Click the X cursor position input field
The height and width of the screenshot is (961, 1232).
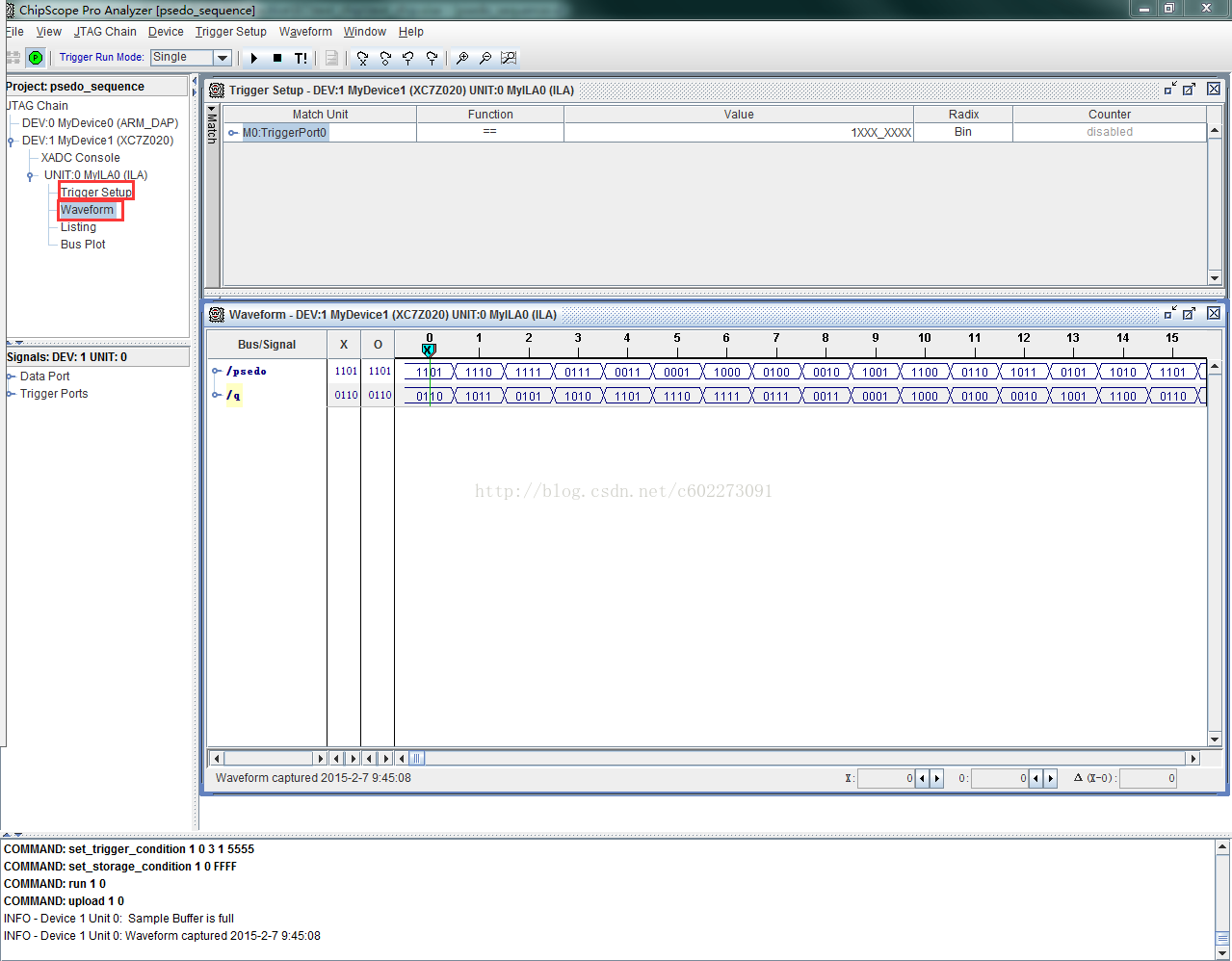coord(885,778)
